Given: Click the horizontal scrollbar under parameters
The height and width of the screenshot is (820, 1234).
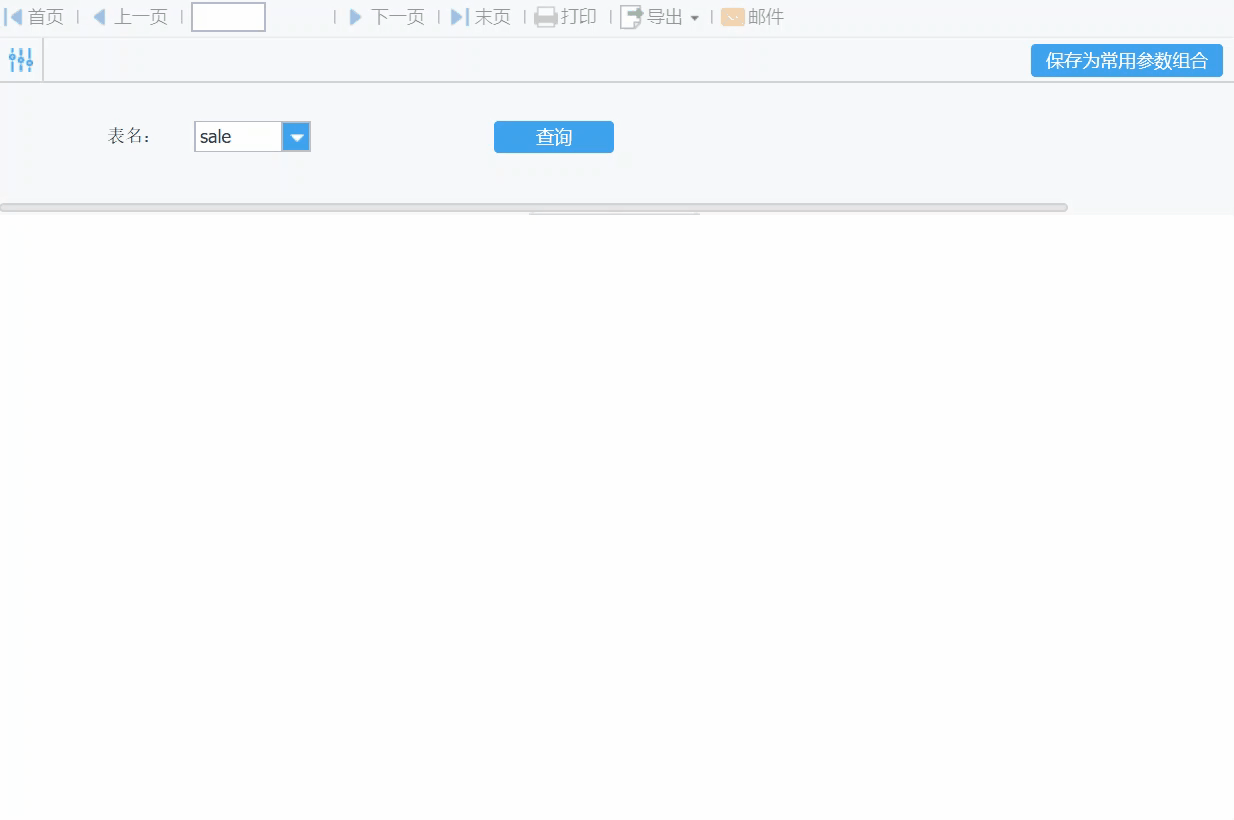Looking at the screenshot, I should (x=534, y=207).
